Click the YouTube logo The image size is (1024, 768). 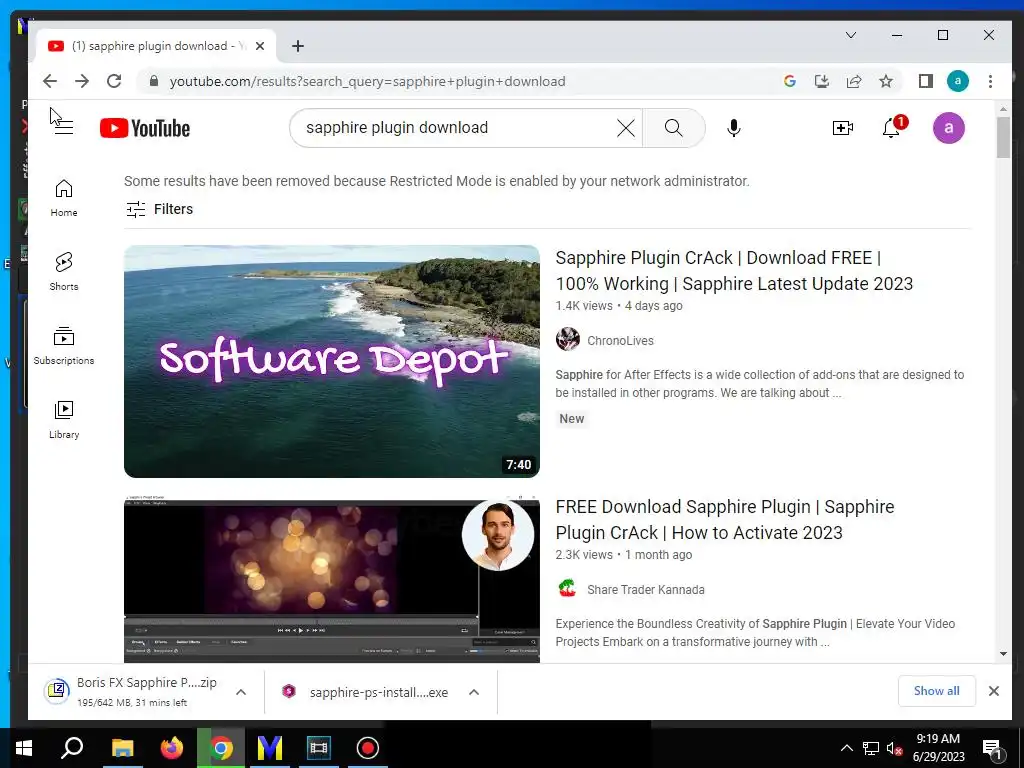(x=145, y=128)
